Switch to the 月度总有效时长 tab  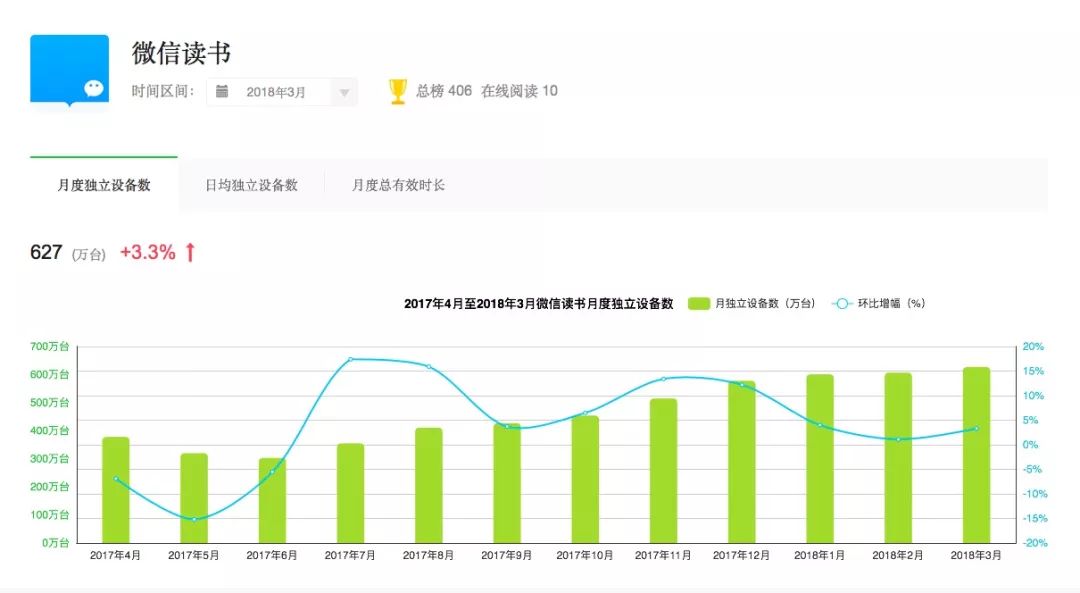click(x=398, y=185)
